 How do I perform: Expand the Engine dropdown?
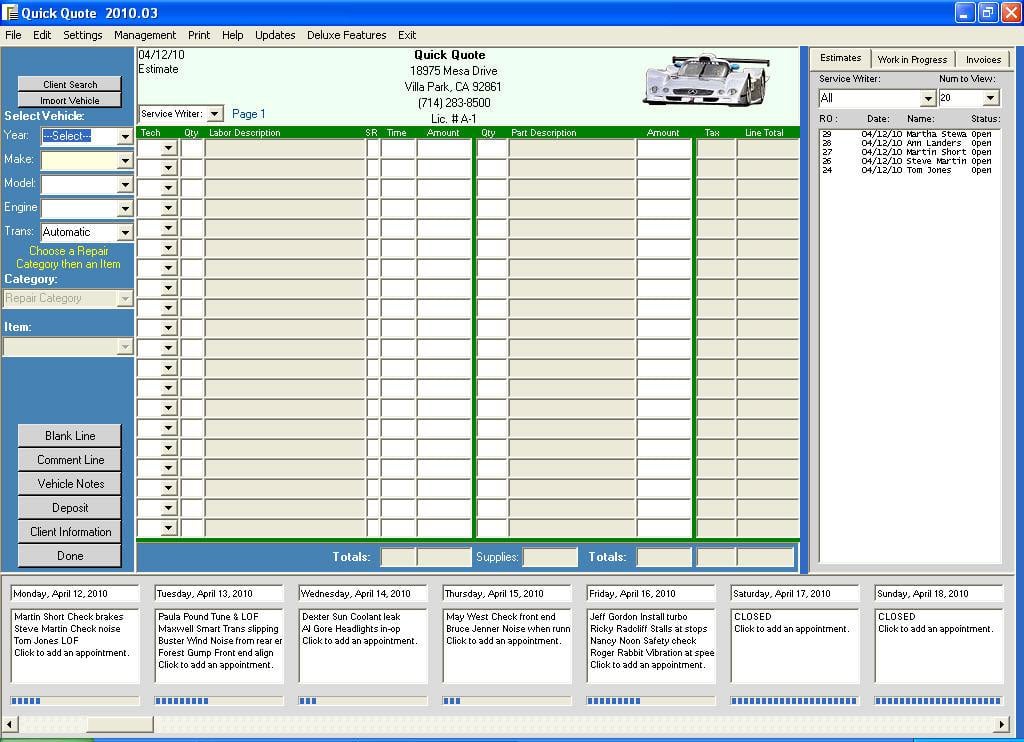tap(125, 209)
